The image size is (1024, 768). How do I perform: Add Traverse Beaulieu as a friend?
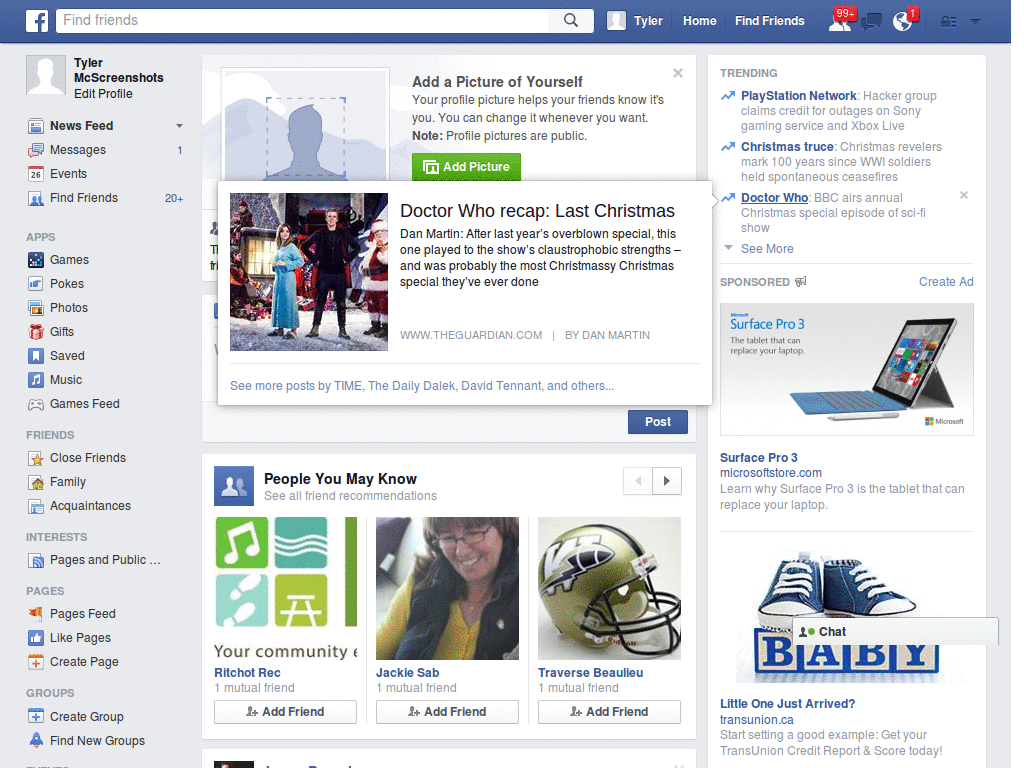[609, 712]
